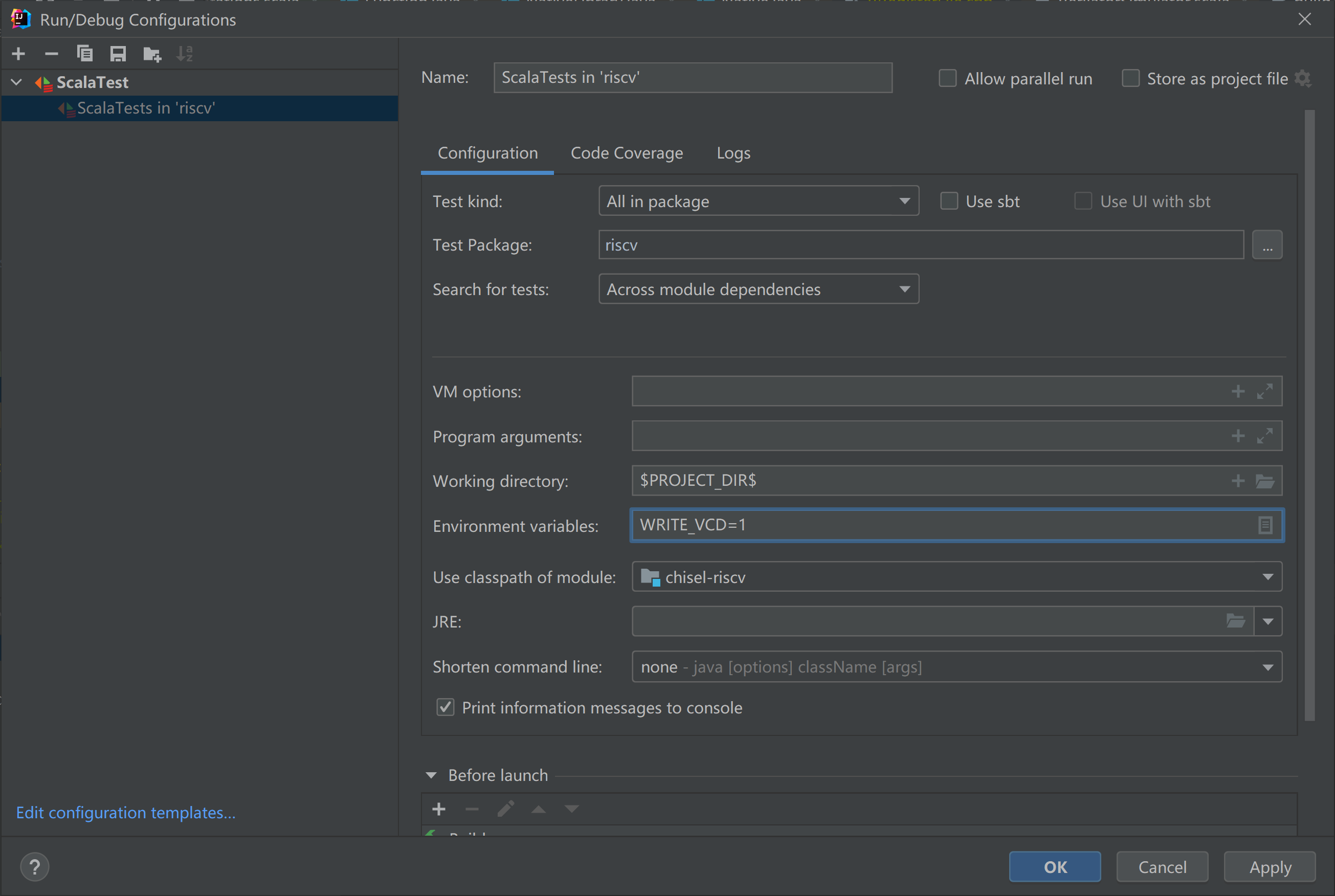Click the configuration panel vertical scrollbar
Image resolution: width=1335 pixels, height=896 pixels.
[x=1310, y=415]
